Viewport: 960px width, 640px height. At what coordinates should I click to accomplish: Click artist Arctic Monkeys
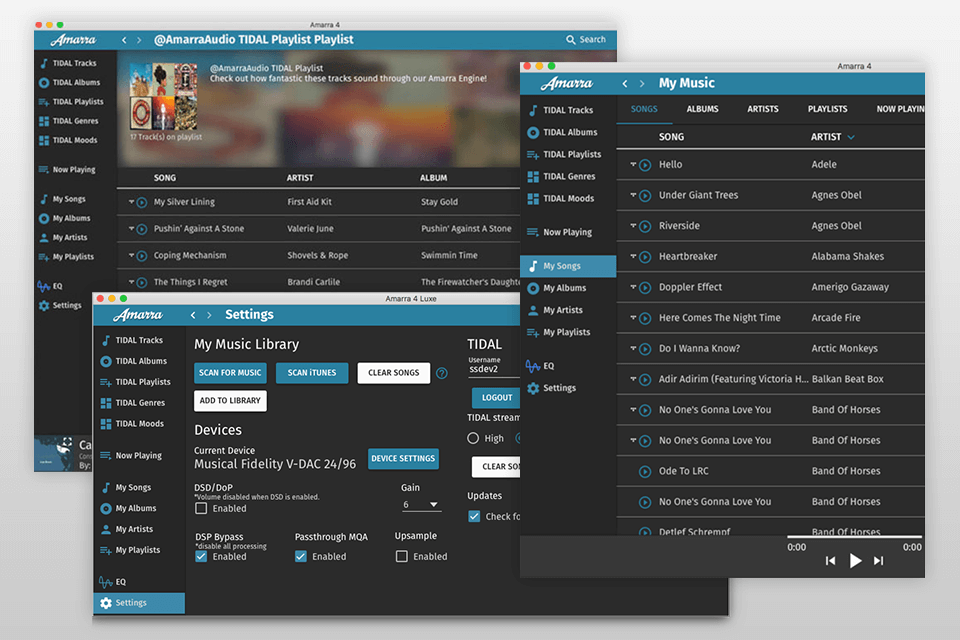coord(844,348)
